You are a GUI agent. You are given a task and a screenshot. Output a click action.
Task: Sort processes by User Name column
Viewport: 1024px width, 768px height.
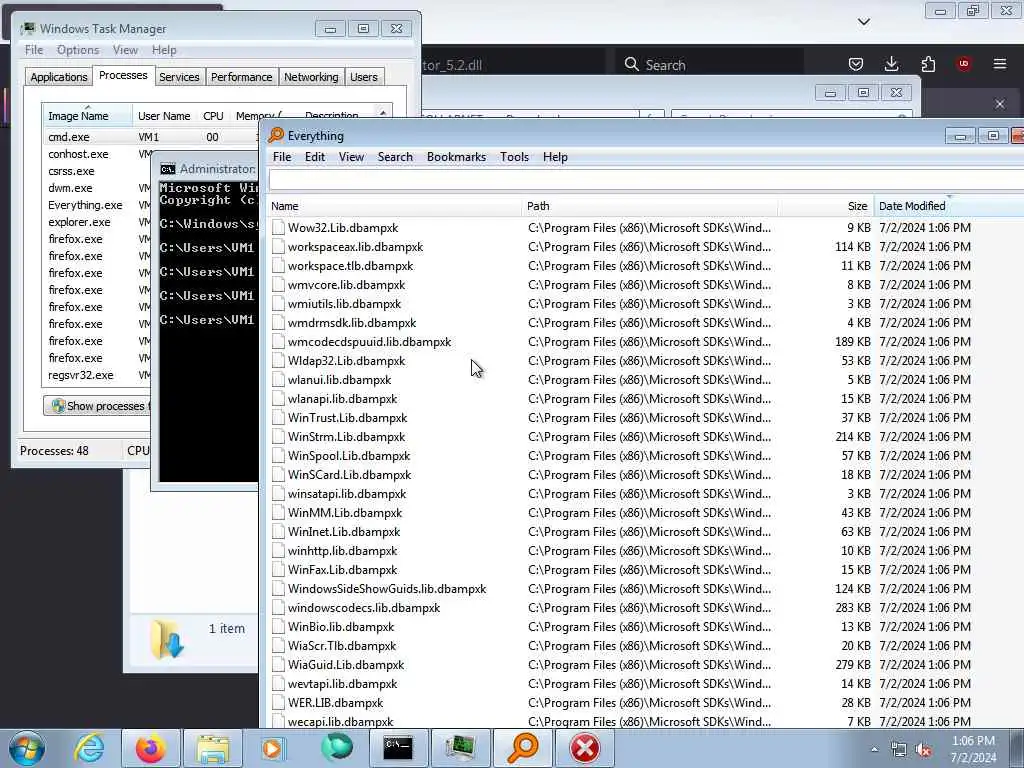point(164,116)
